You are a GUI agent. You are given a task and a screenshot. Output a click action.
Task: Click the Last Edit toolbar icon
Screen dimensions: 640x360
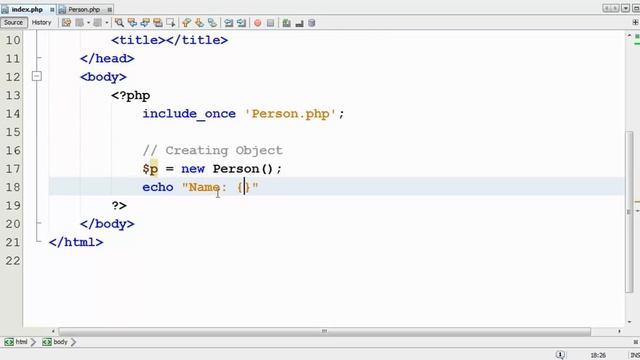click(66, 23)
